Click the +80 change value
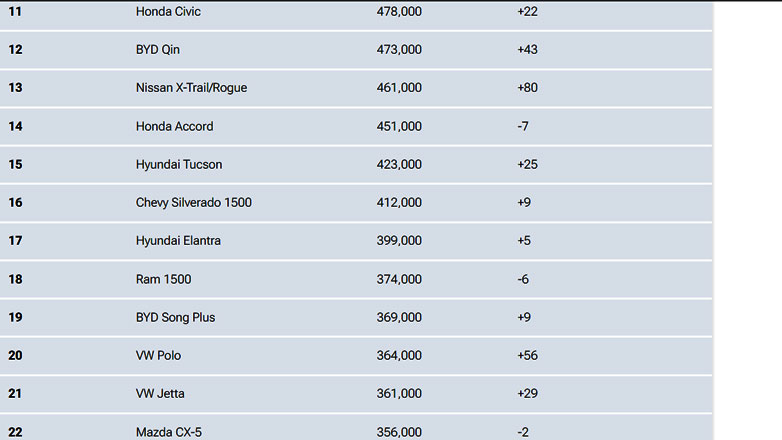782x440 pixels. click(527, 88)
